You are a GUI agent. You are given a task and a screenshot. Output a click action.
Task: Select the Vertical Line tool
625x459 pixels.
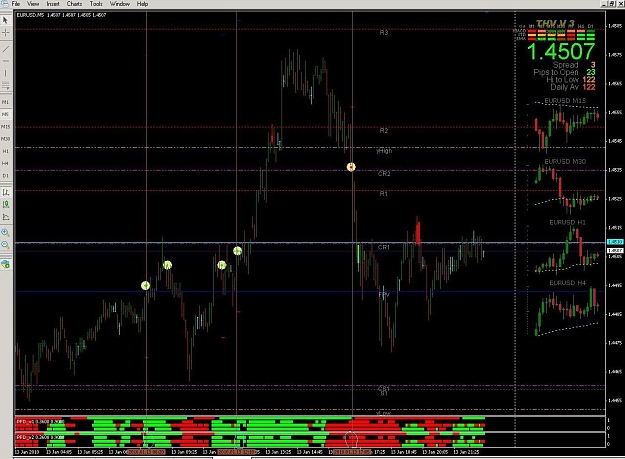(6, 73)
